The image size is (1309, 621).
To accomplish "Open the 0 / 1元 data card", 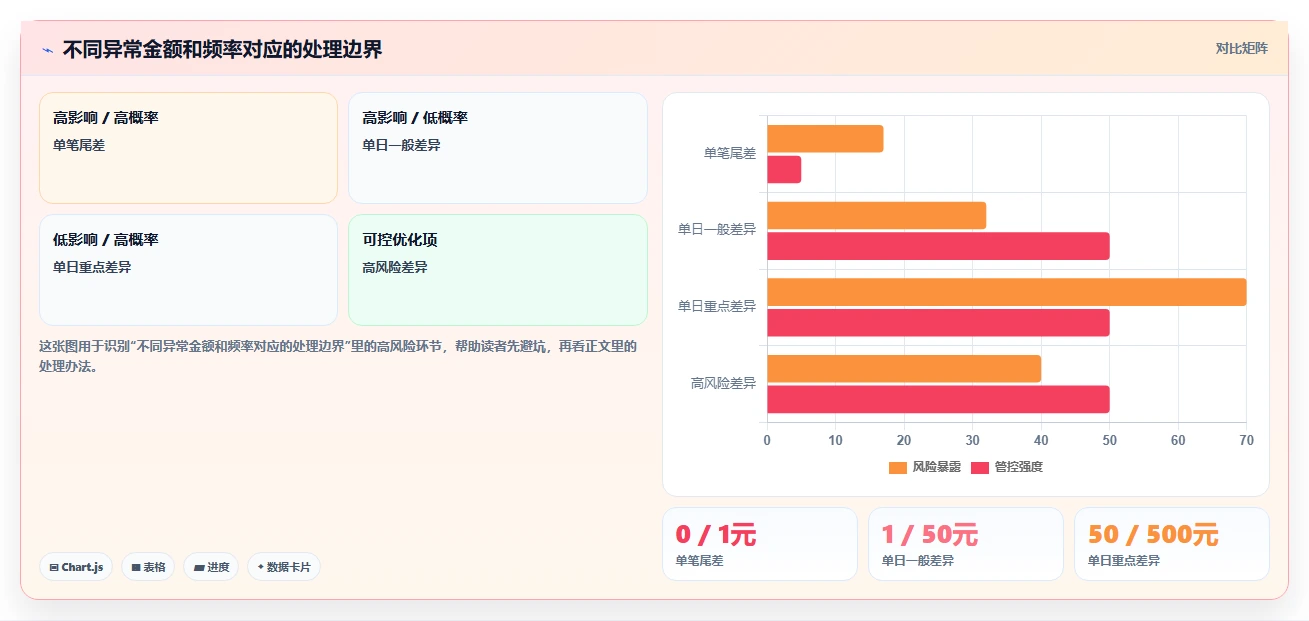I will pyautogui.click(x=760, y=544).
